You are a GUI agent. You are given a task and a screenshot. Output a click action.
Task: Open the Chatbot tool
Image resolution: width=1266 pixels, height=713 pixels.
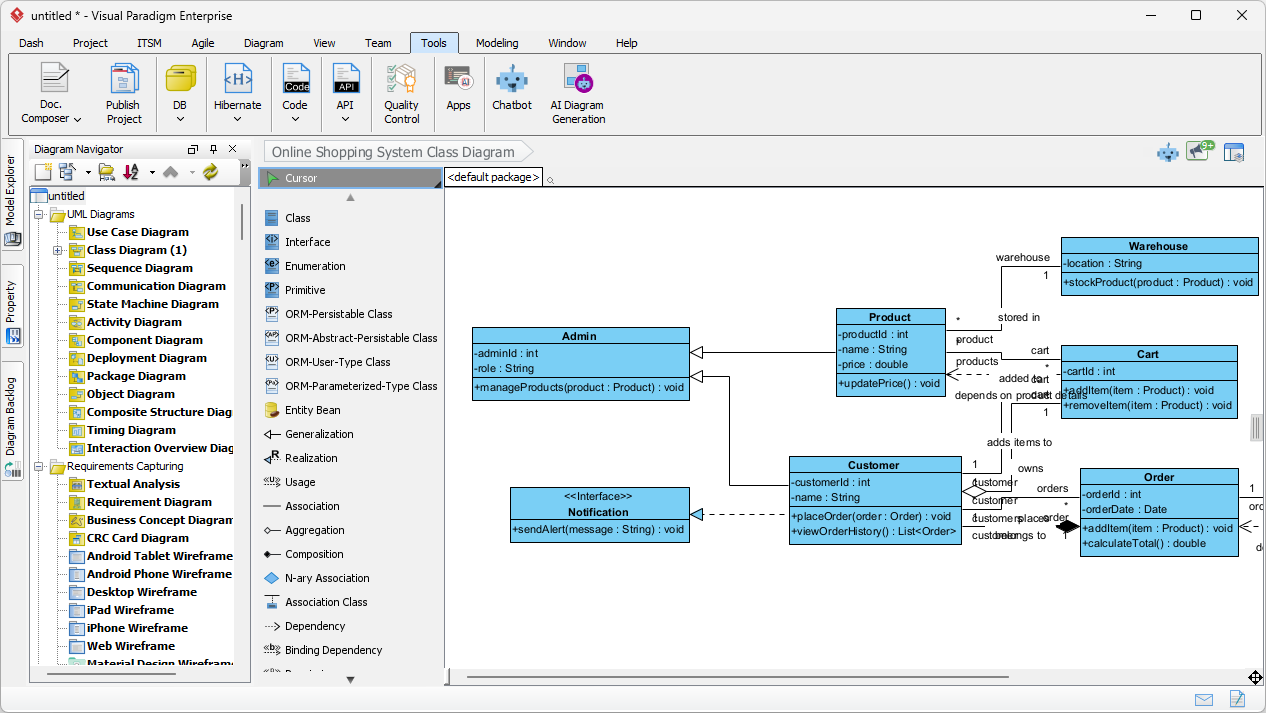(511, 90)
